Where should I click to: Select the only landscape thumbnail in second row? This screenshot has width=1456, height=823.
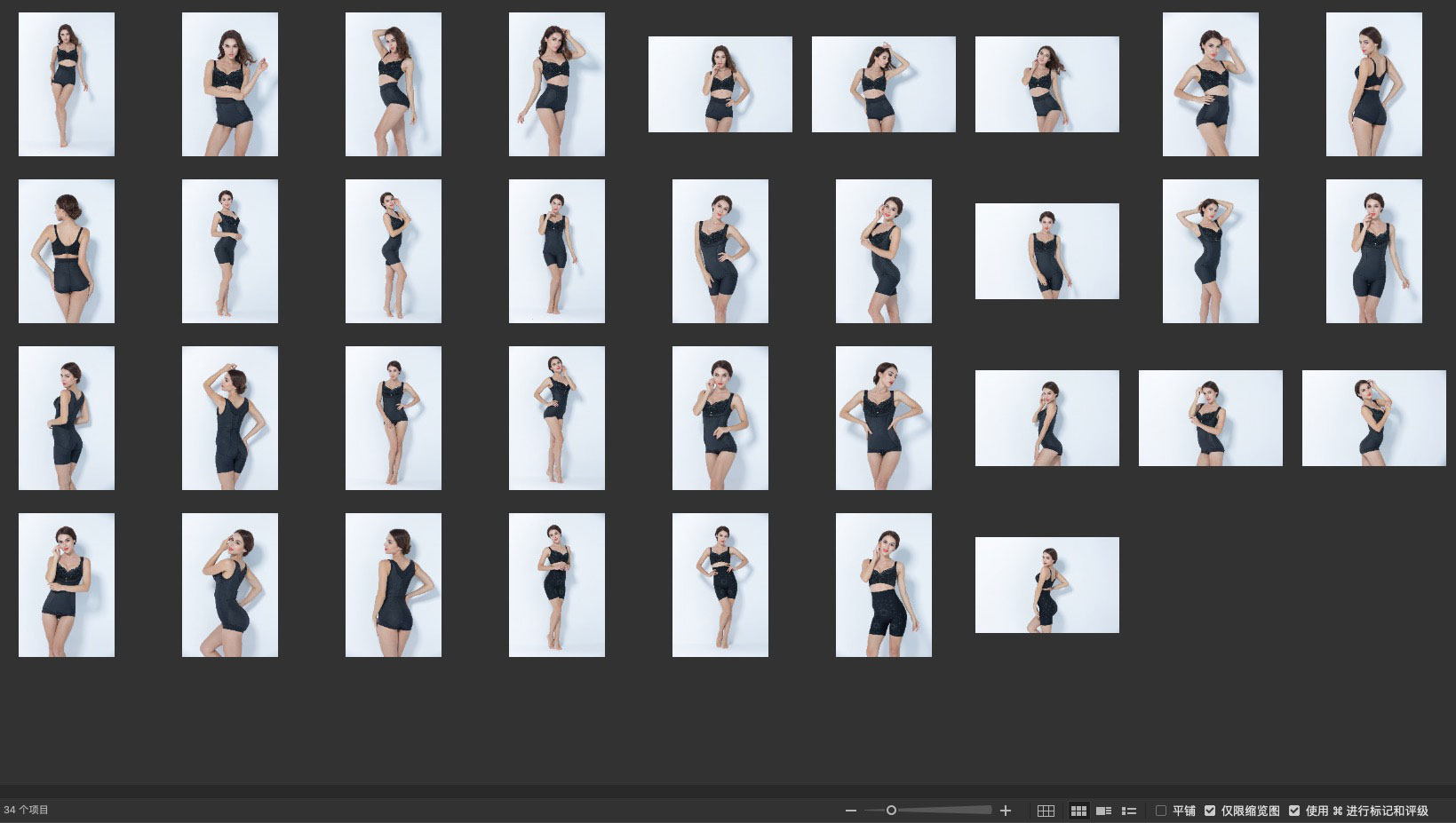tap(1046, 251)
